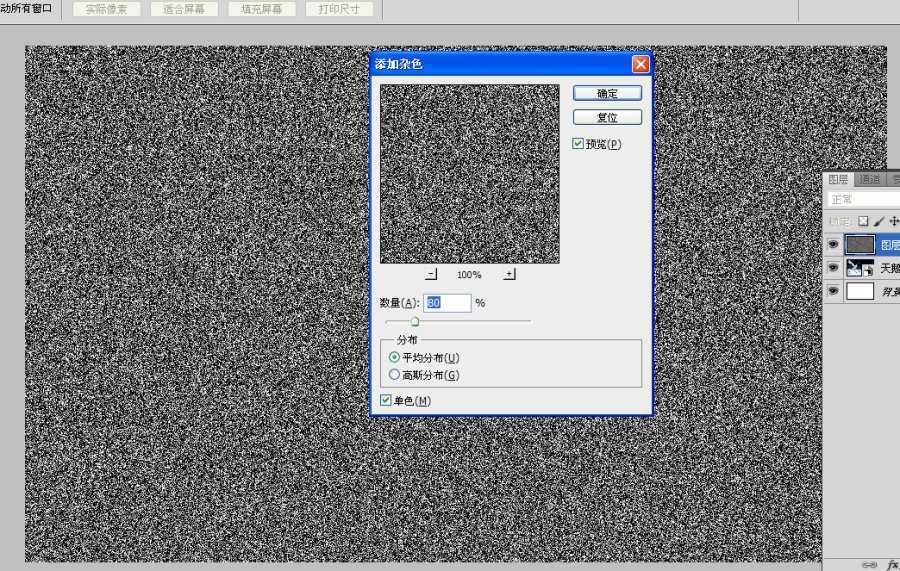Click the 复位 reset button
The width and height of the screenshot is (900, 571).
coord(607,118)
